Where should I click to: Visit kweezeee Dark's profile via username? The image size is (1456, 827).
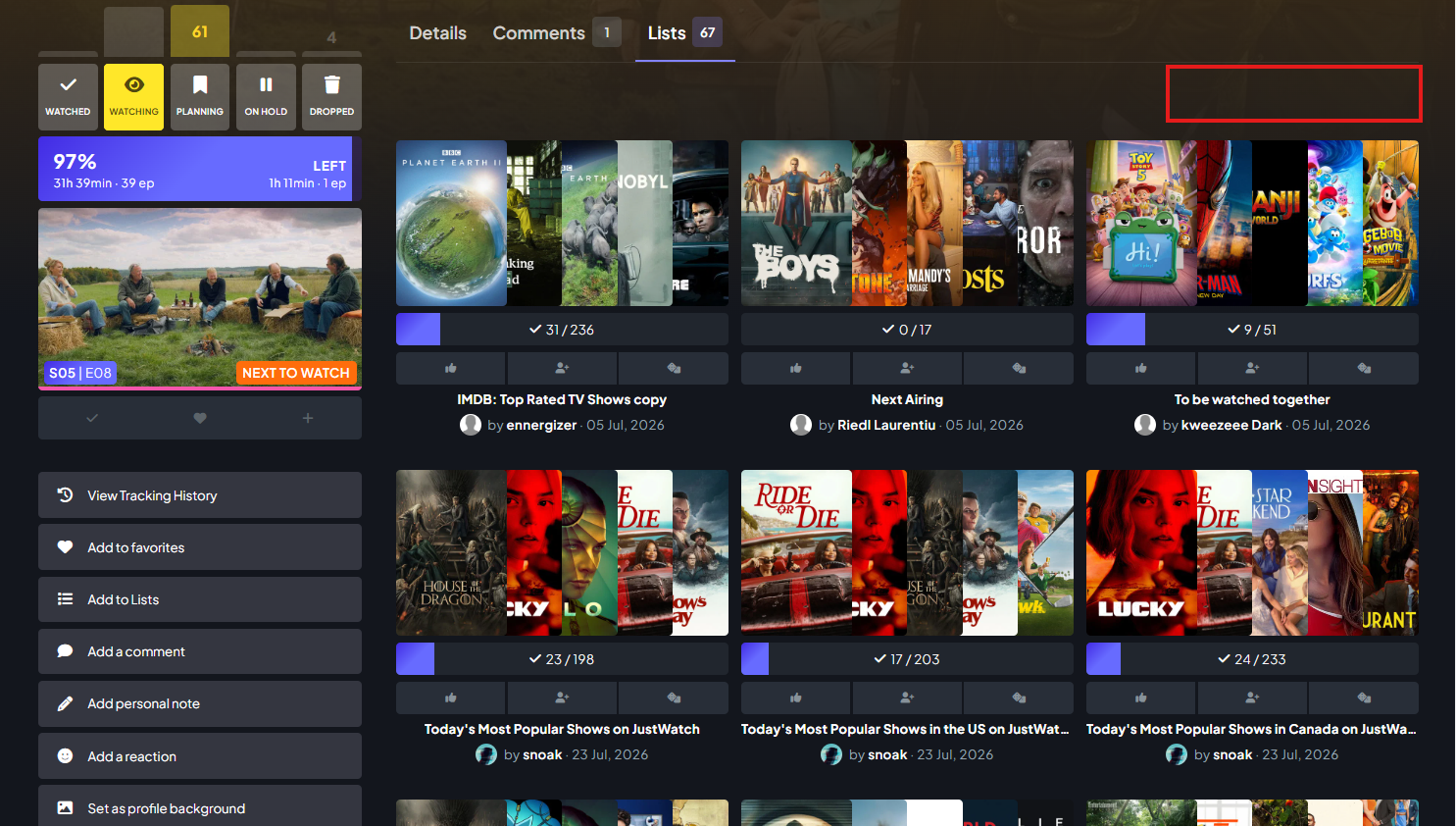click(x=1231, y=425)
